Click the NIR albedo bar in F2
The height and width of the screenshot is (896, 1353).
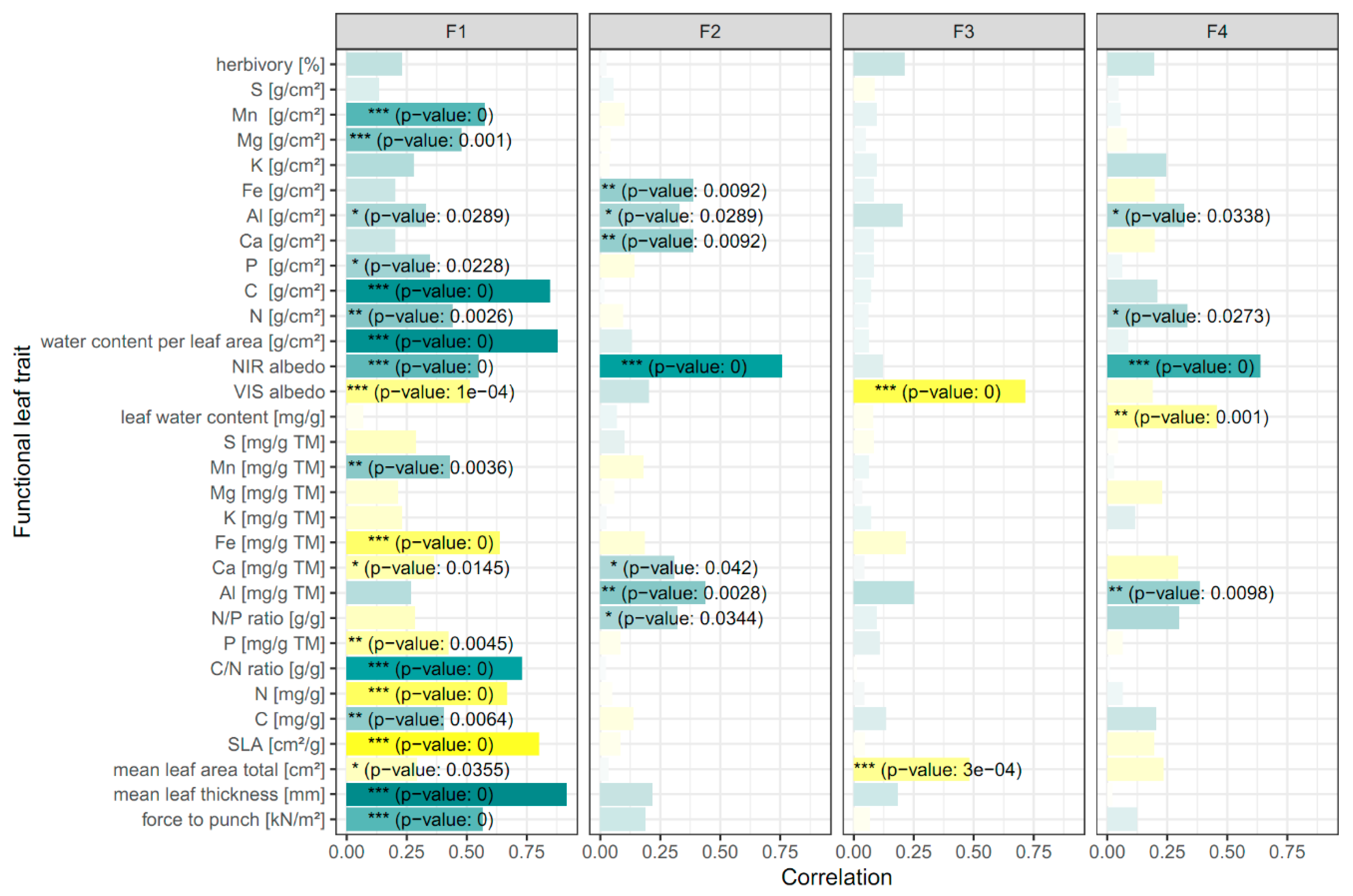[x=690, y=366]
